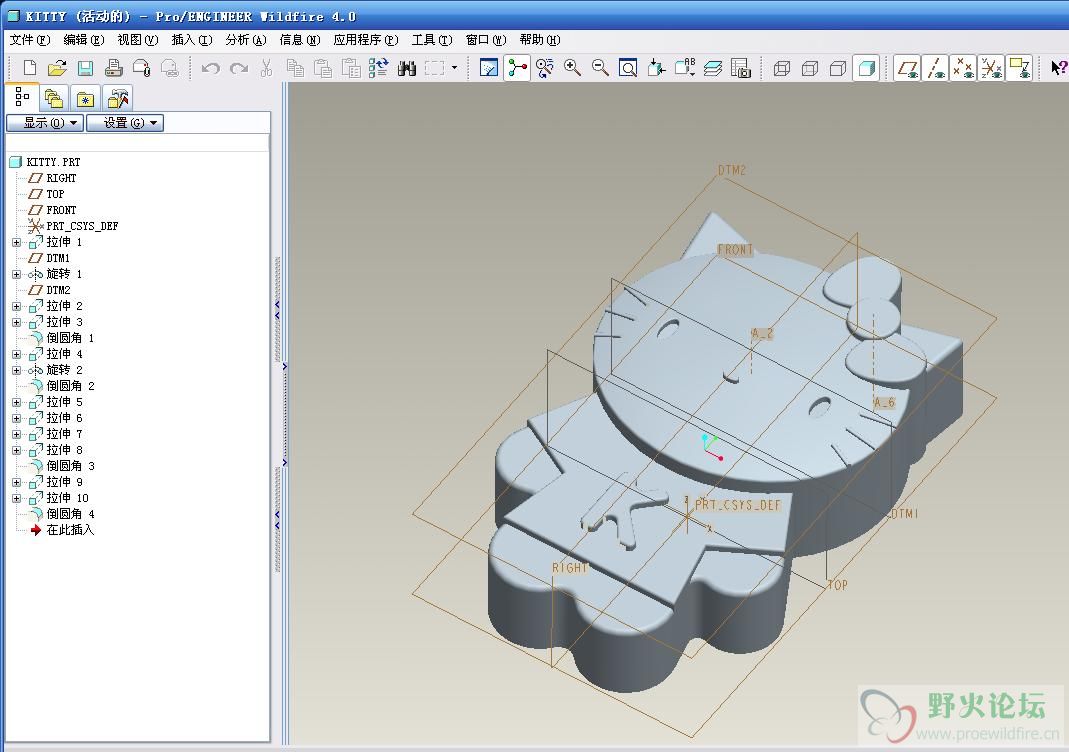Switch display to Shading

[866, 67]
